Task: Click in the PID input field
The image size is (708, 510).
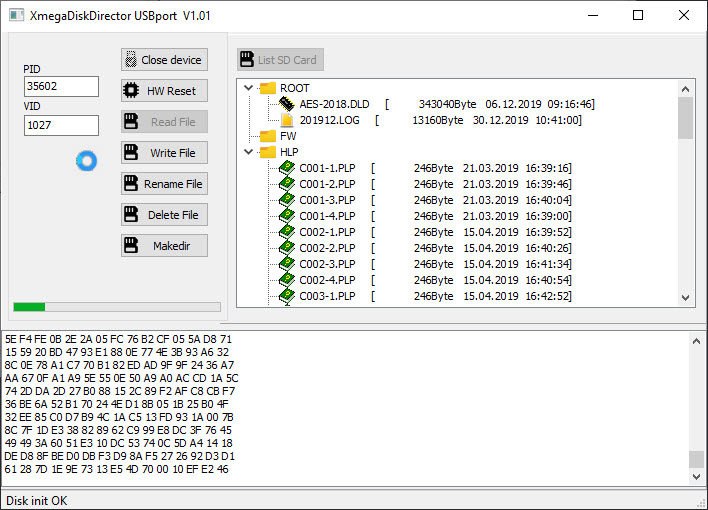Action: point(61,86)
